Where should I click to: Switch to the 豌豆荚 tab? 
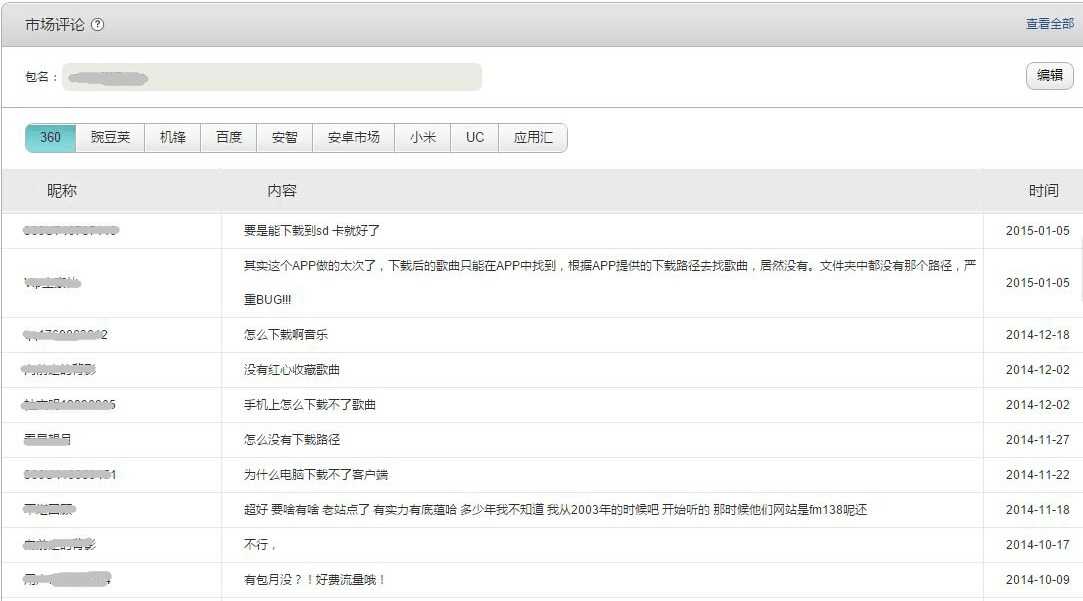(110, 138)
